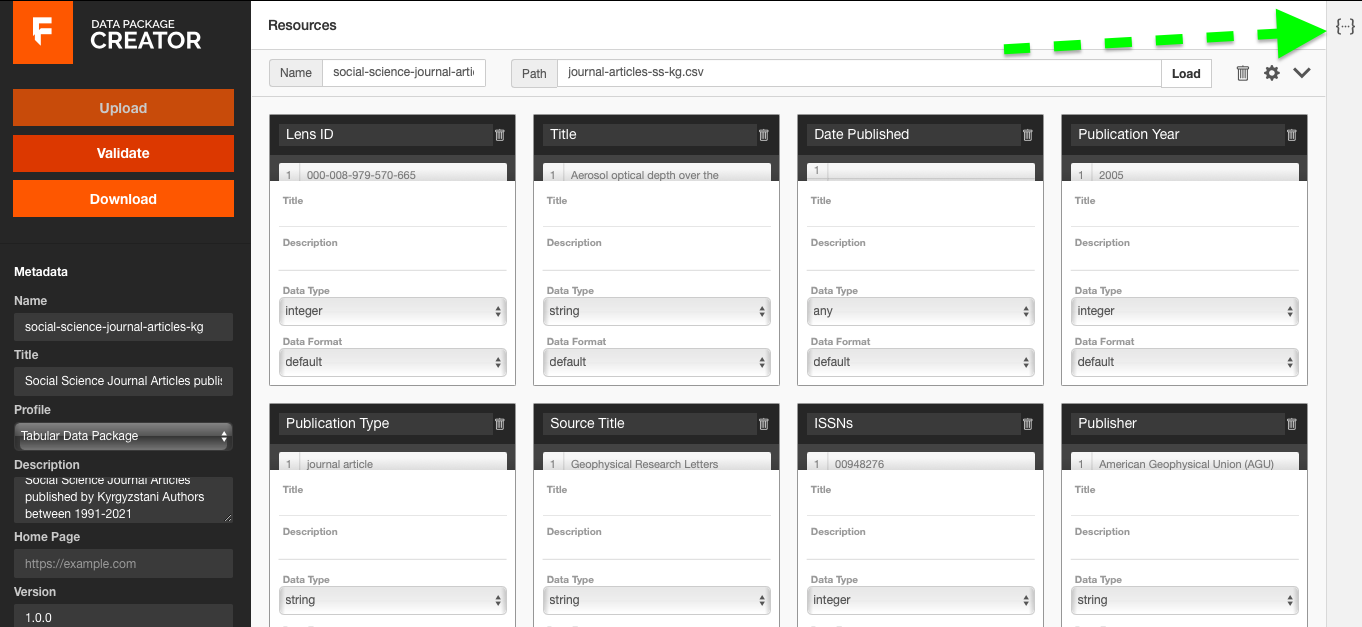Click the Home Page URL input field
This screenshot has width=1362, height=627.
click(x=122, y=563)
